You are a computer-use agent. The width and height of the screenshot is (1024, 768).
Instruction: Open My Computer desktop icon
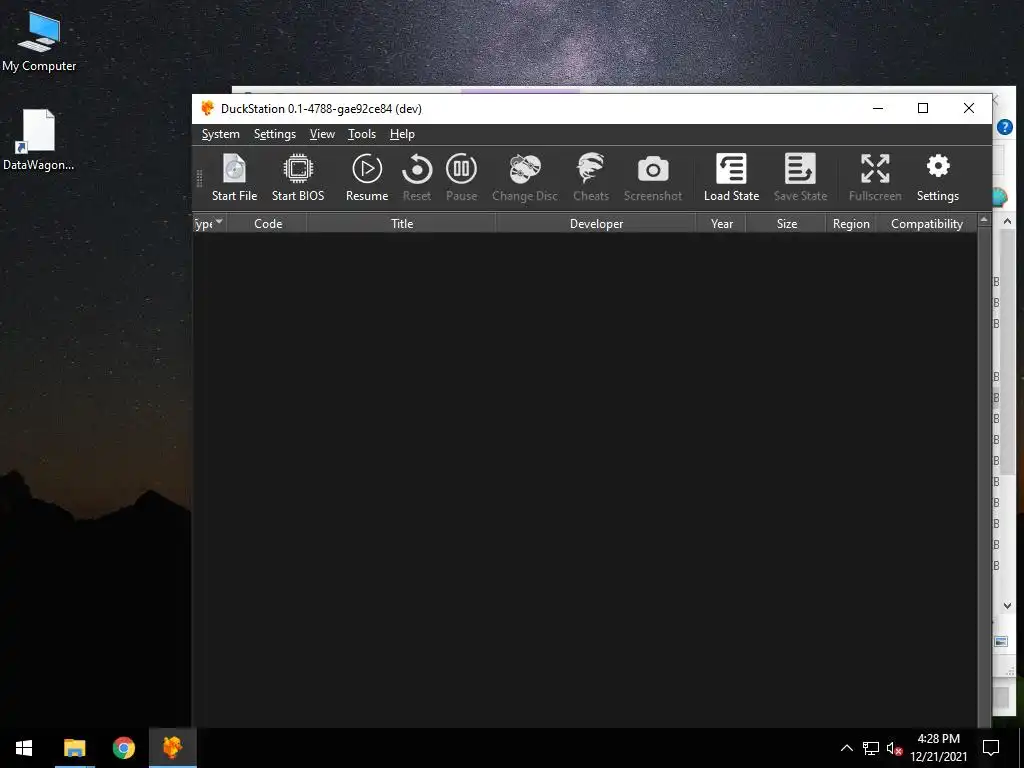(x=39, y=42)
